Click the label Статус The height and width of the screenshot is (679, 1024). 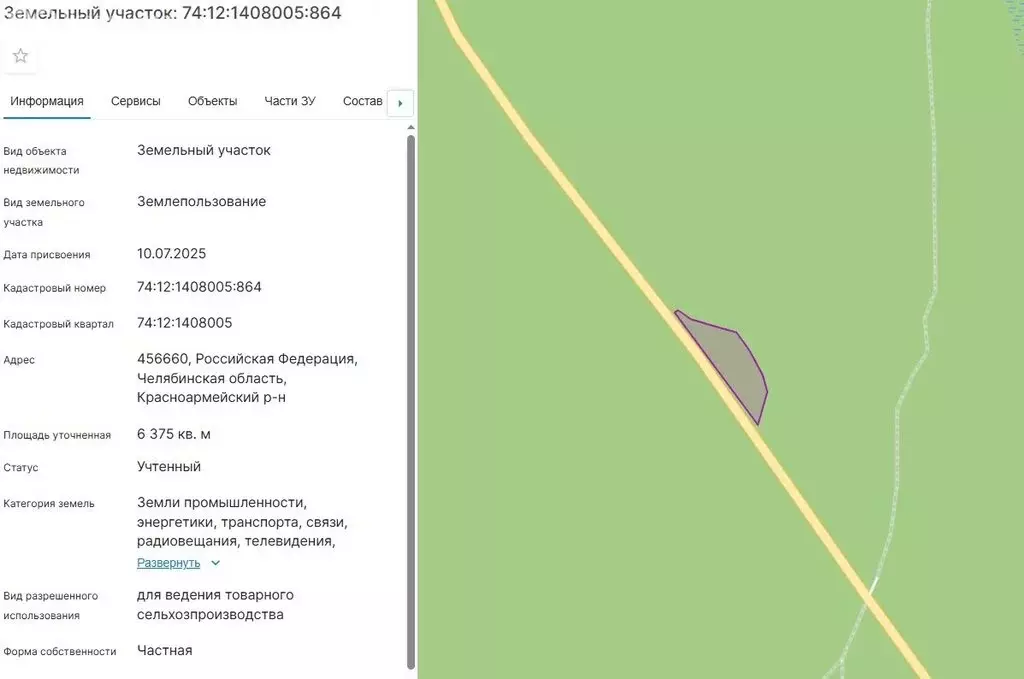pos(21,468)
